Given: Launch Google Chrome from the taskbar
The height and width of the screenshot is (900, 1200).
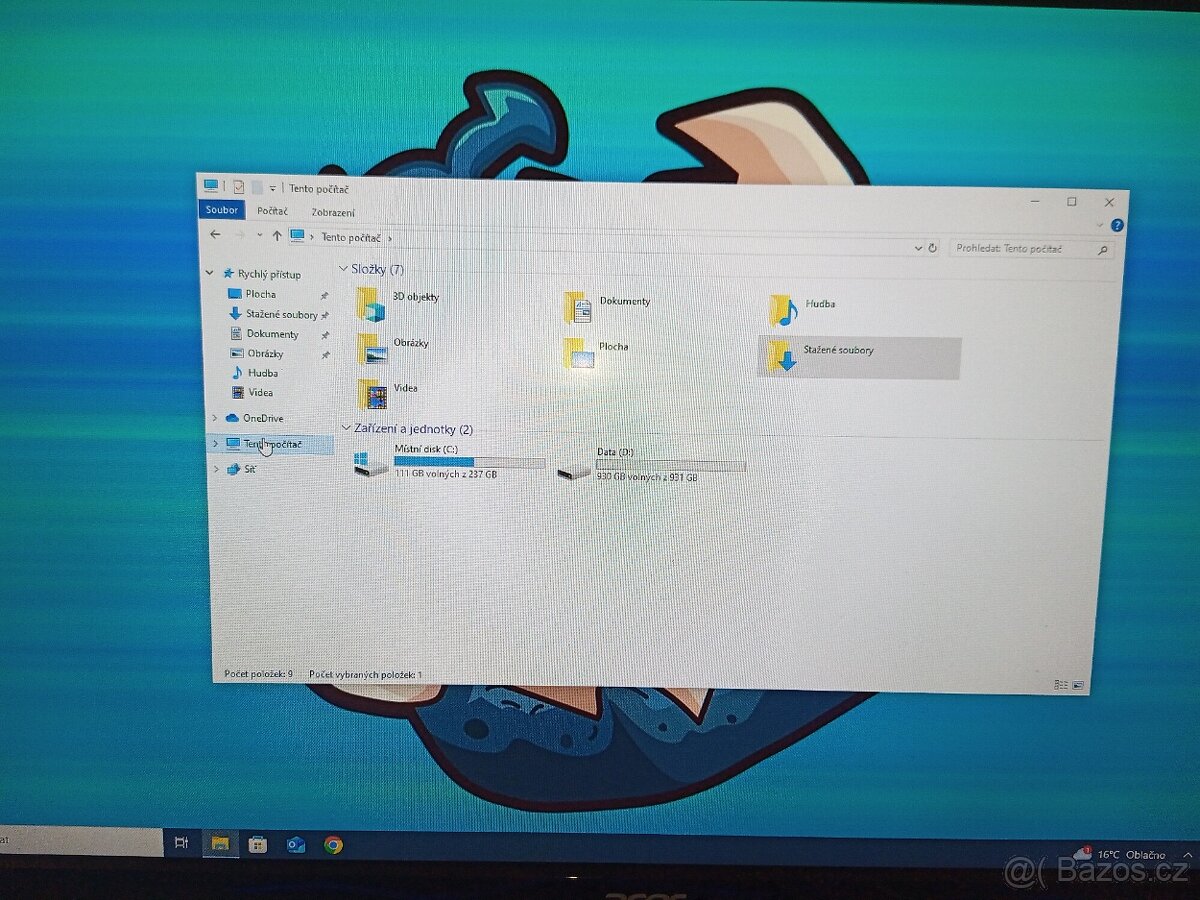Looking at the screenshot, I should pyautogui.click(x=333, y=845).
